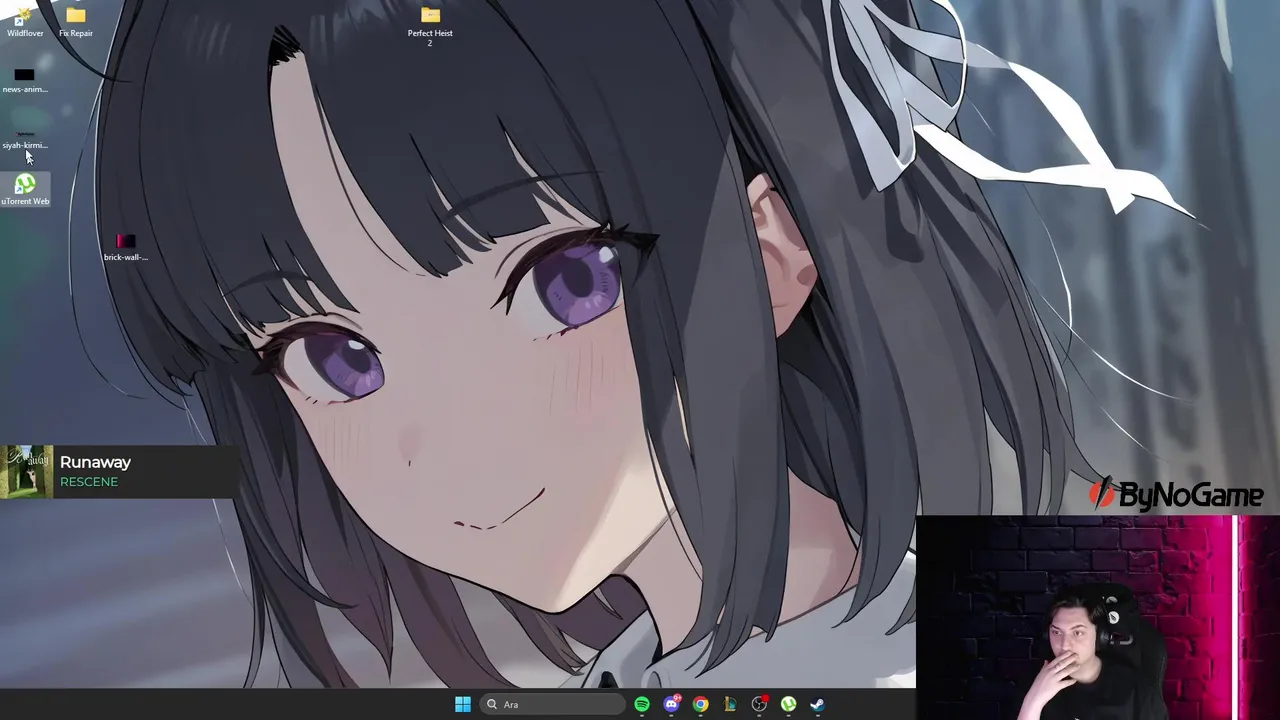Open the Wildflover desktop shortcut

24,21
